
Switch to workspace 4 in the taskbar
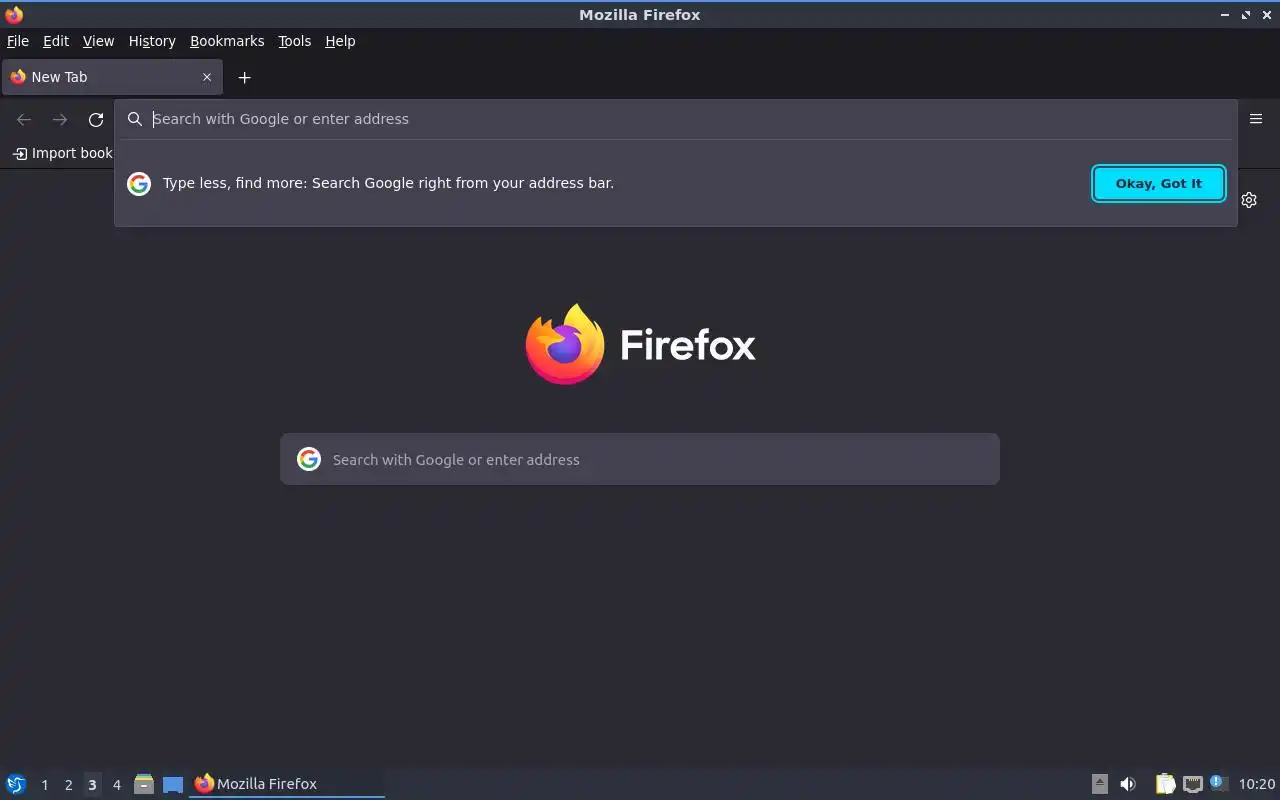116,785
